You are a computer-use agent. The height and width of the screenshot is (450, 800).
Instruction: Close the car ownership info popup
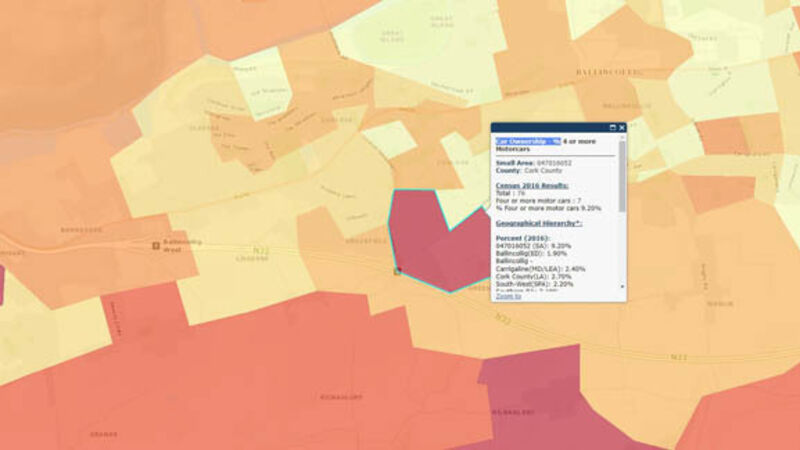tap(622, 128)
